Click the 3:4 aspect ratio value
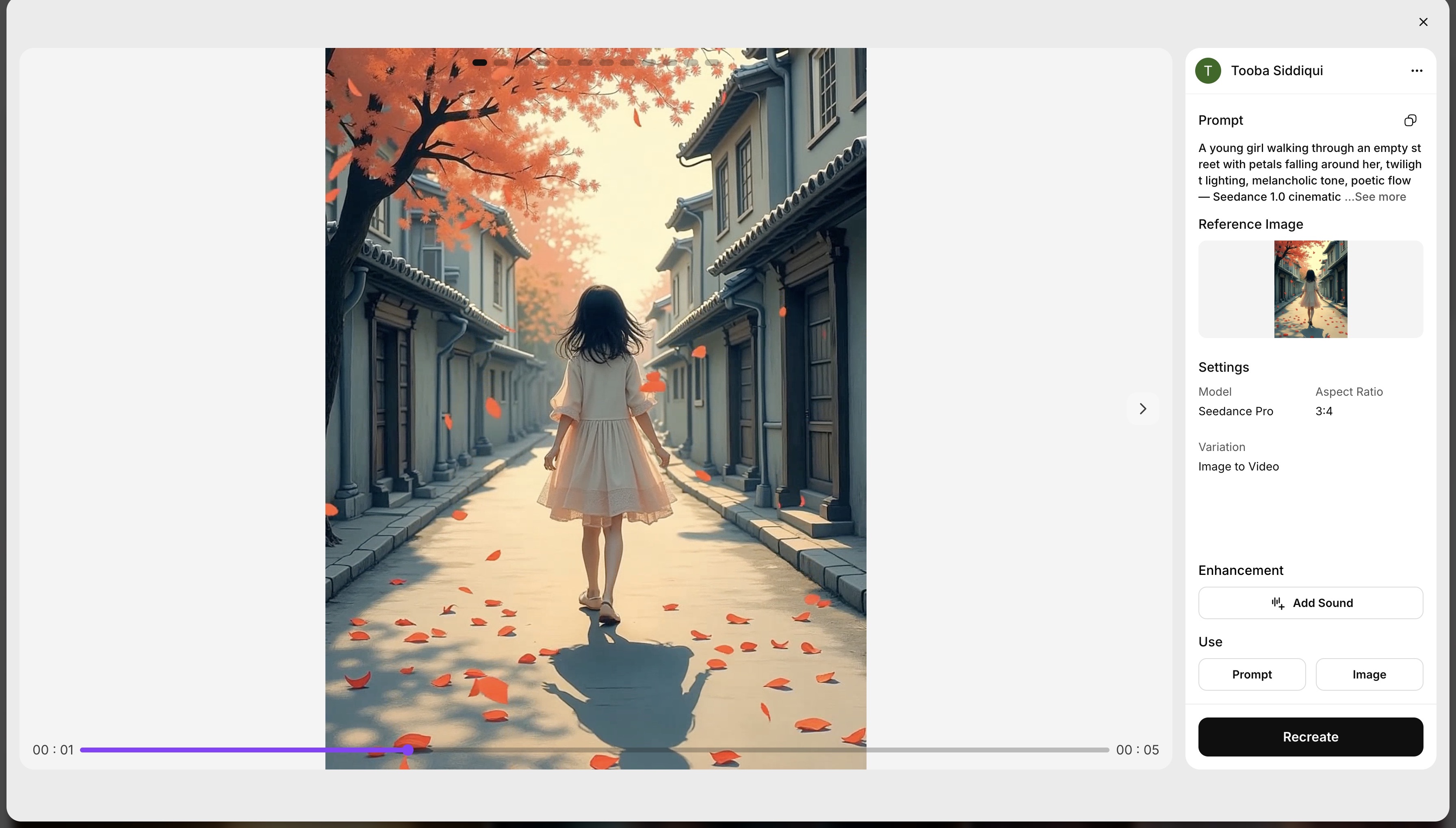The height and width of the screenshot is (828, 1456). tap(1324, 411)
